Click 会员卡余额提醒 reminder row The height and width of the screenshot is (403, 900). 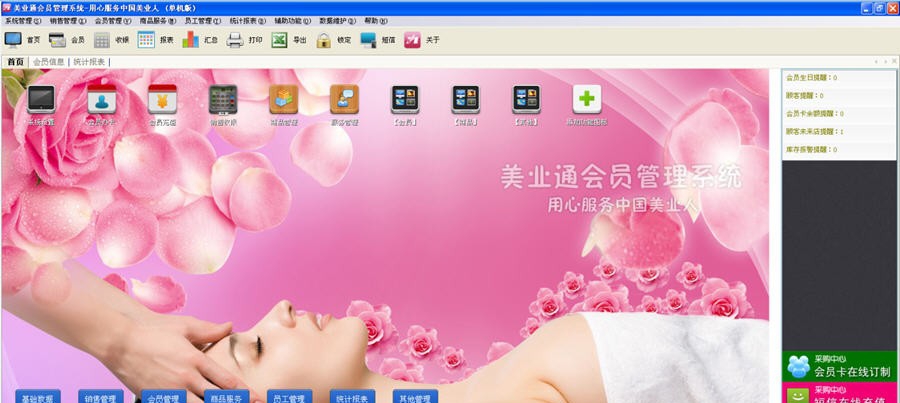839,114
